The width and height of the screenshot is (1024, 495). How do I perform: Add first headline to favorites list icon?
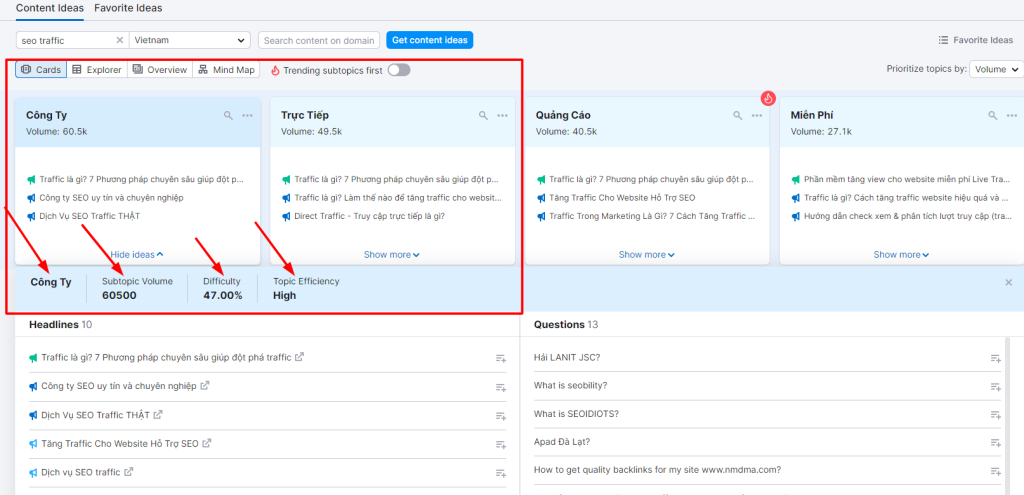click(500, 358)
